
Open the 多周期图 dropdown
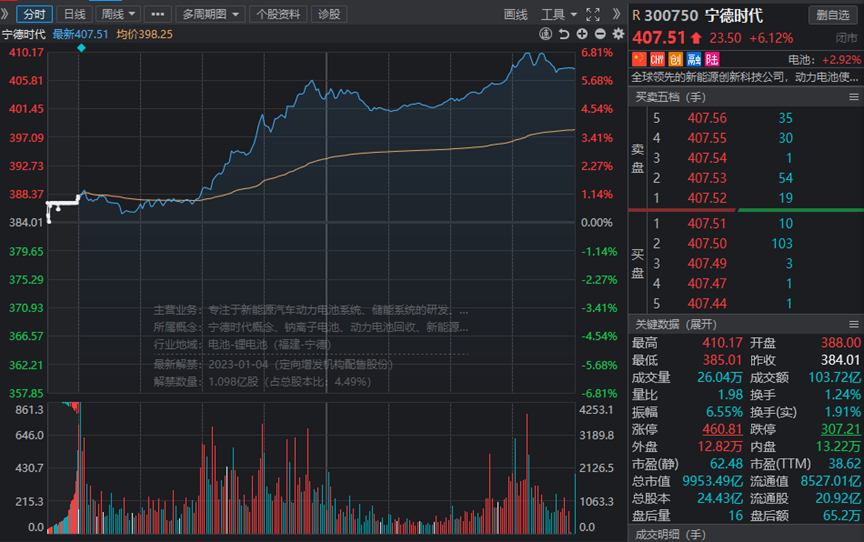pyautogui.click(x=211, y=14)
